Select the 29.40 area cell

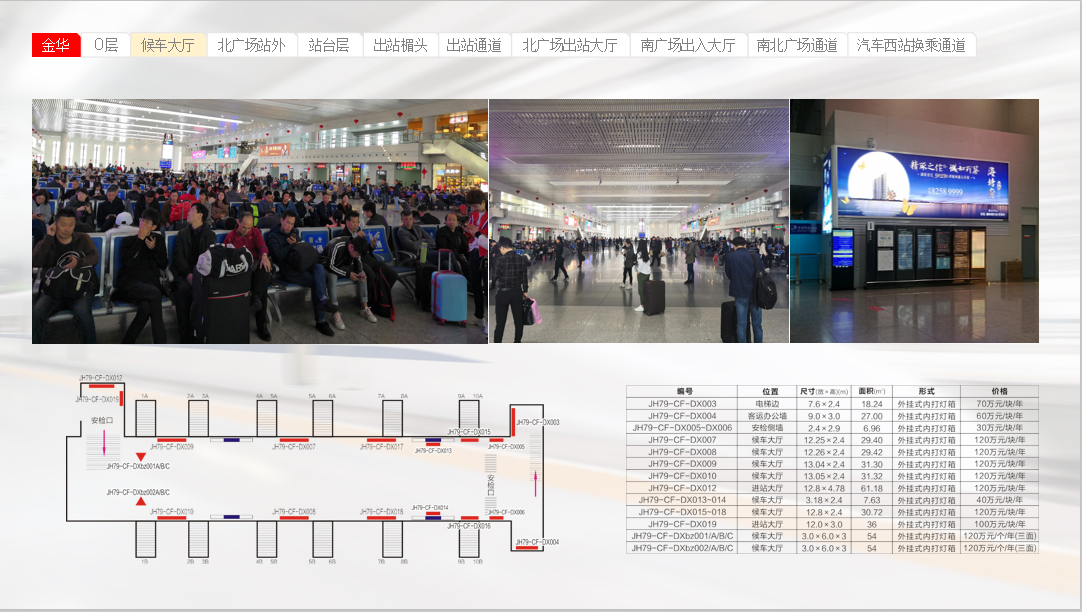point(872,440)
